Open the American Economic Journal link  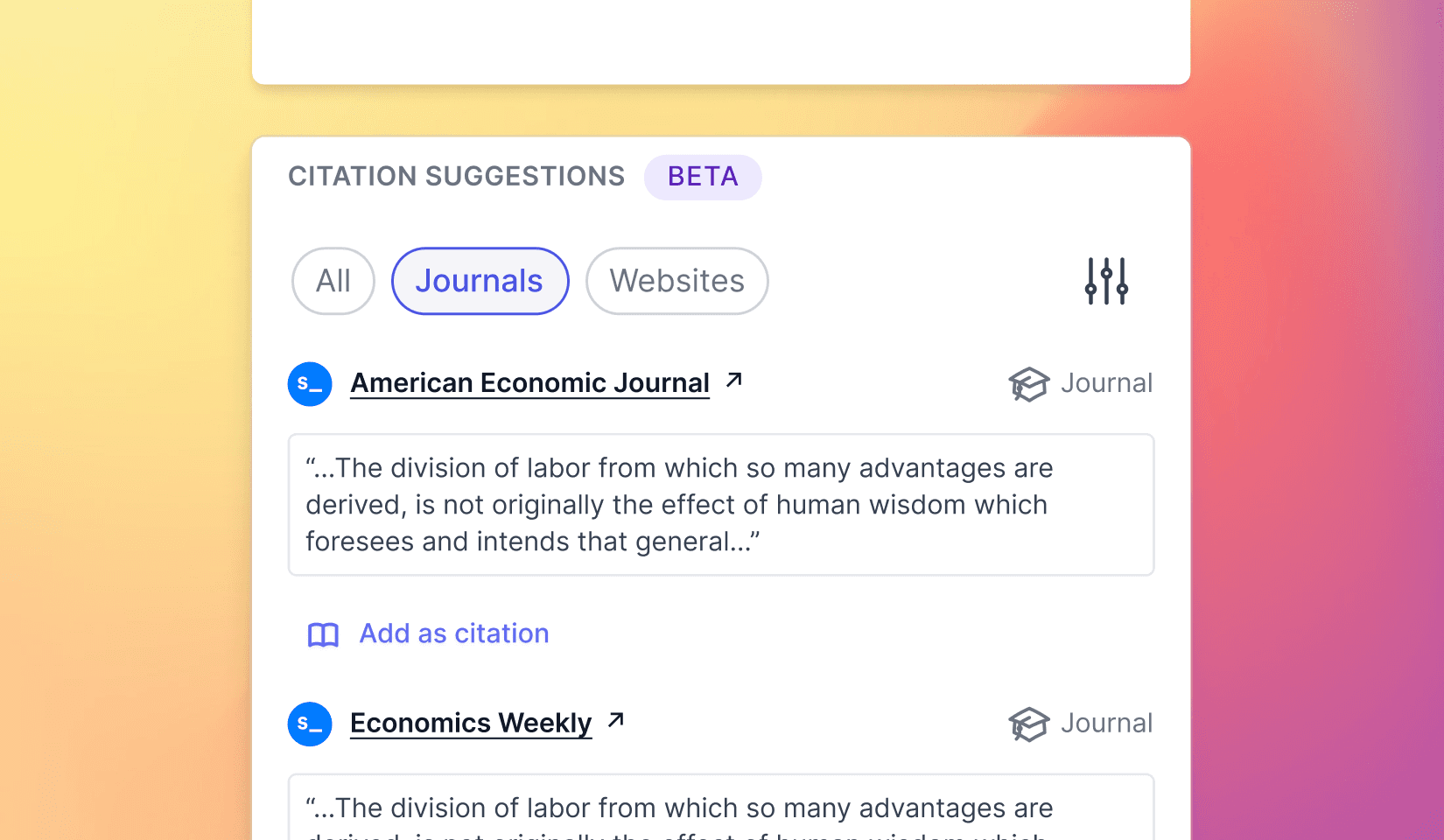(529, 383)
